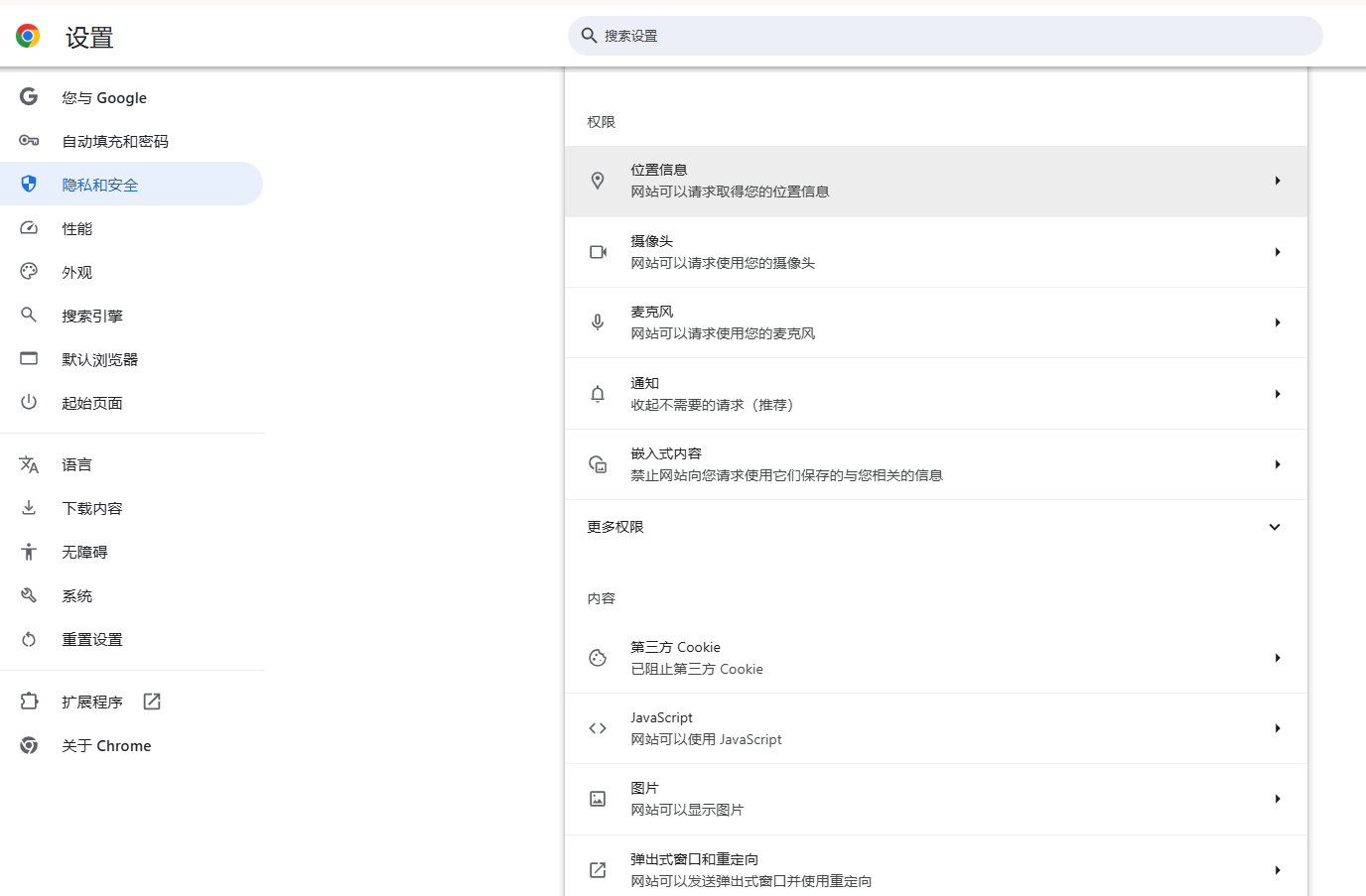Click the Google G icon in sidebar
This screenshot has height=896, width=1366.
coord(29,96)
